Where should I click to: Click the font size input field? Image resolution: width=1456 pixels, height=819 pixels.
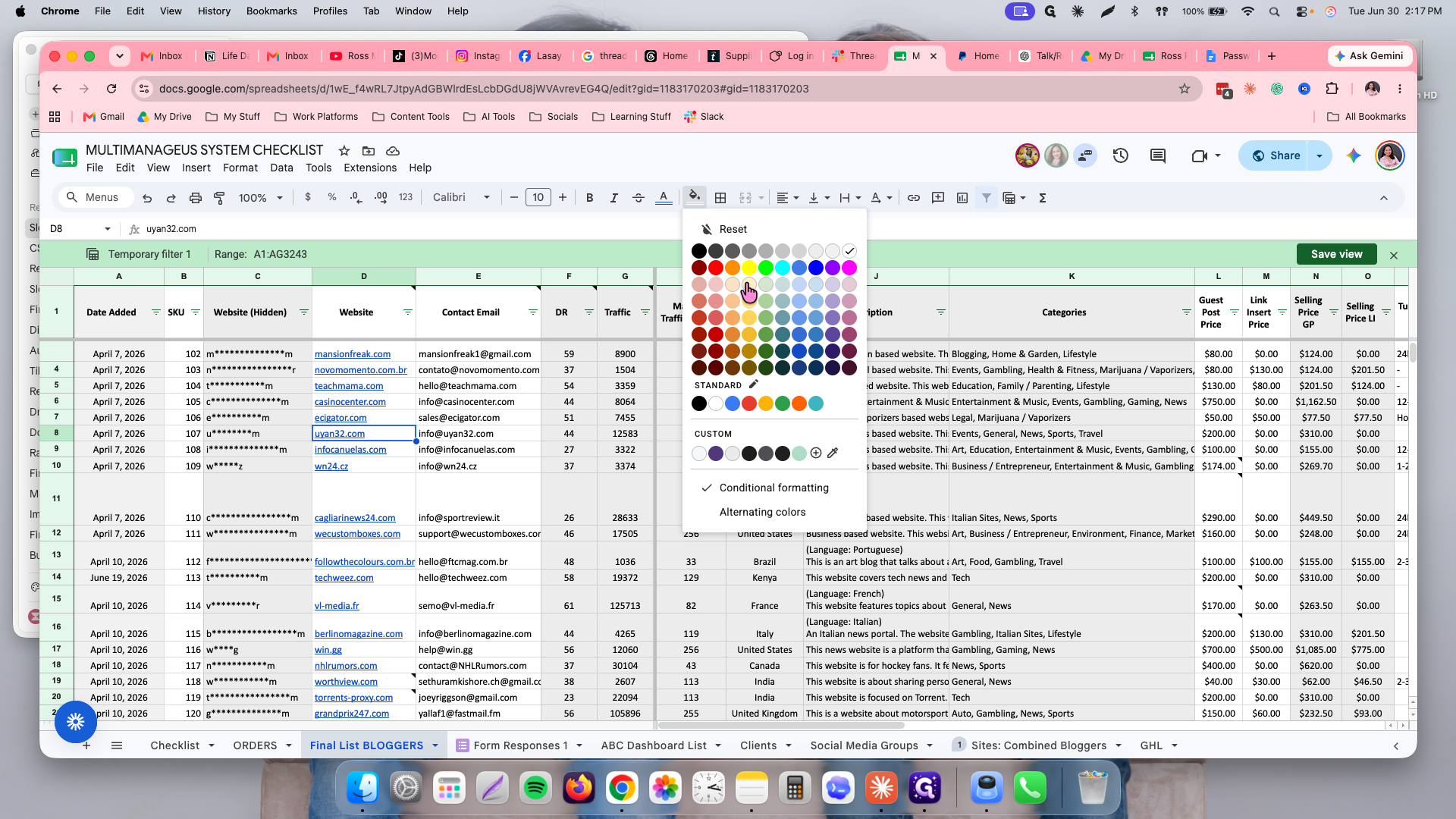[538, 198]
